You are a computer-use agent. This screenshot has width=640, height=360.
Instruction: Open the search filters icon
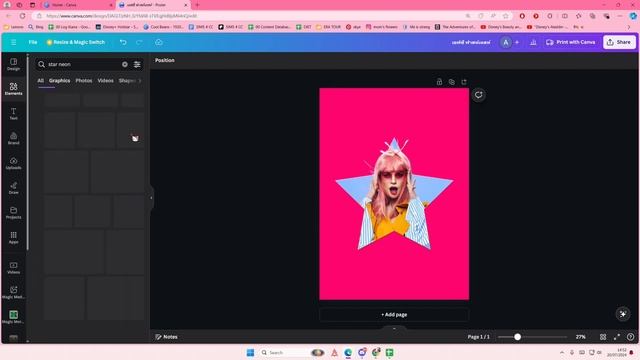coord(137,64)
